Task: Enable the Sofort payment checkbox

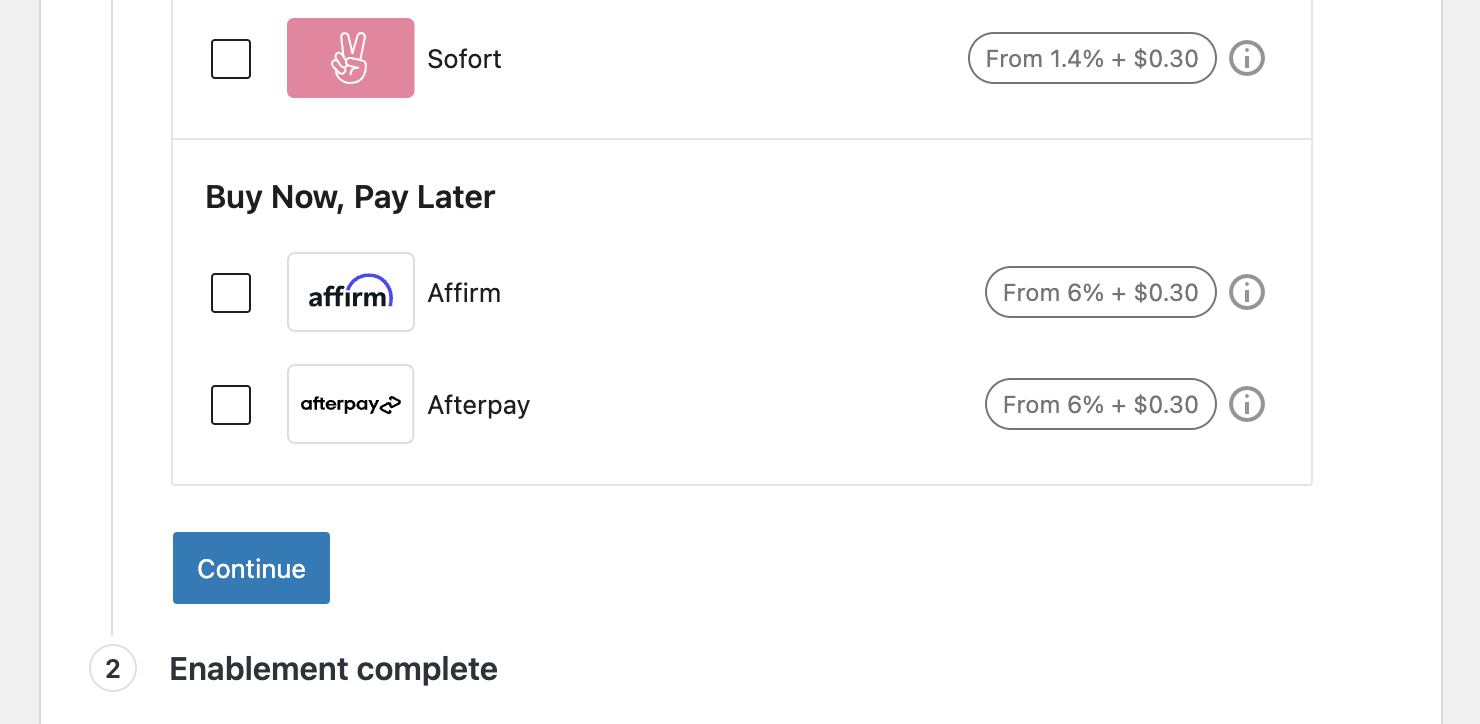Action: [x=231, y=59]
